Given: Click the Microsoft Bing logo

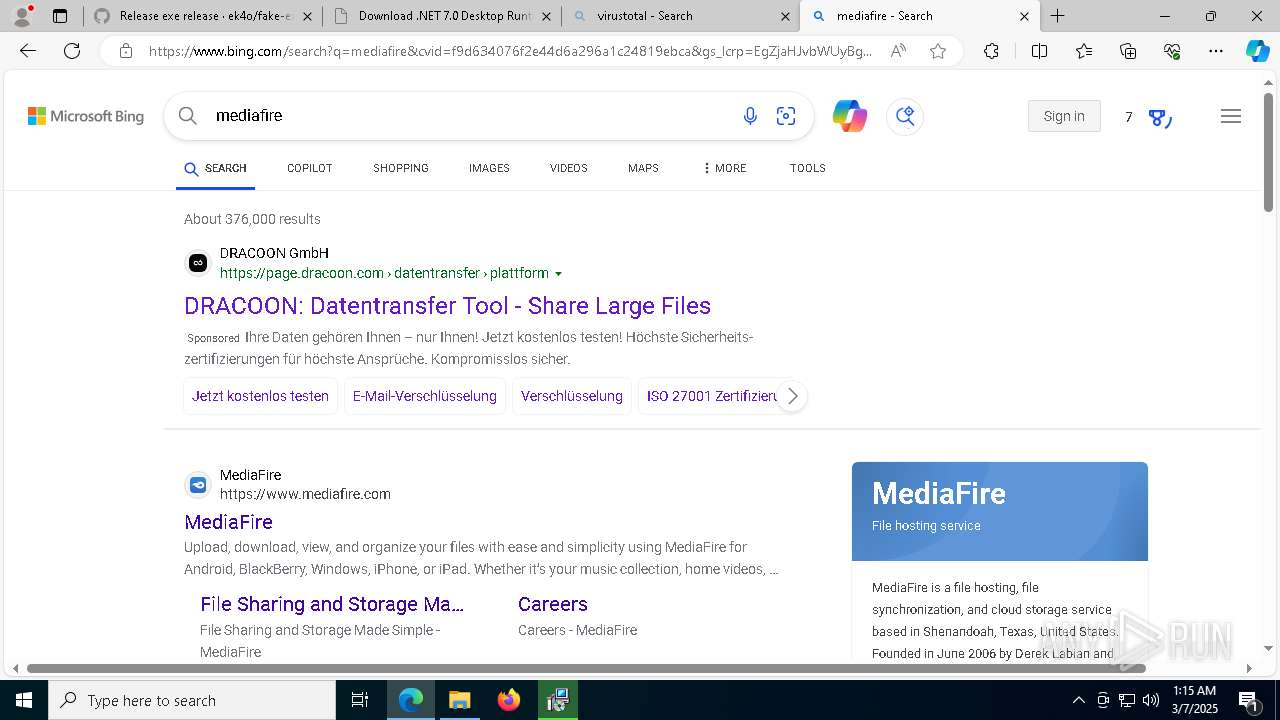Looking at the screenshot, I should point(86,116).
